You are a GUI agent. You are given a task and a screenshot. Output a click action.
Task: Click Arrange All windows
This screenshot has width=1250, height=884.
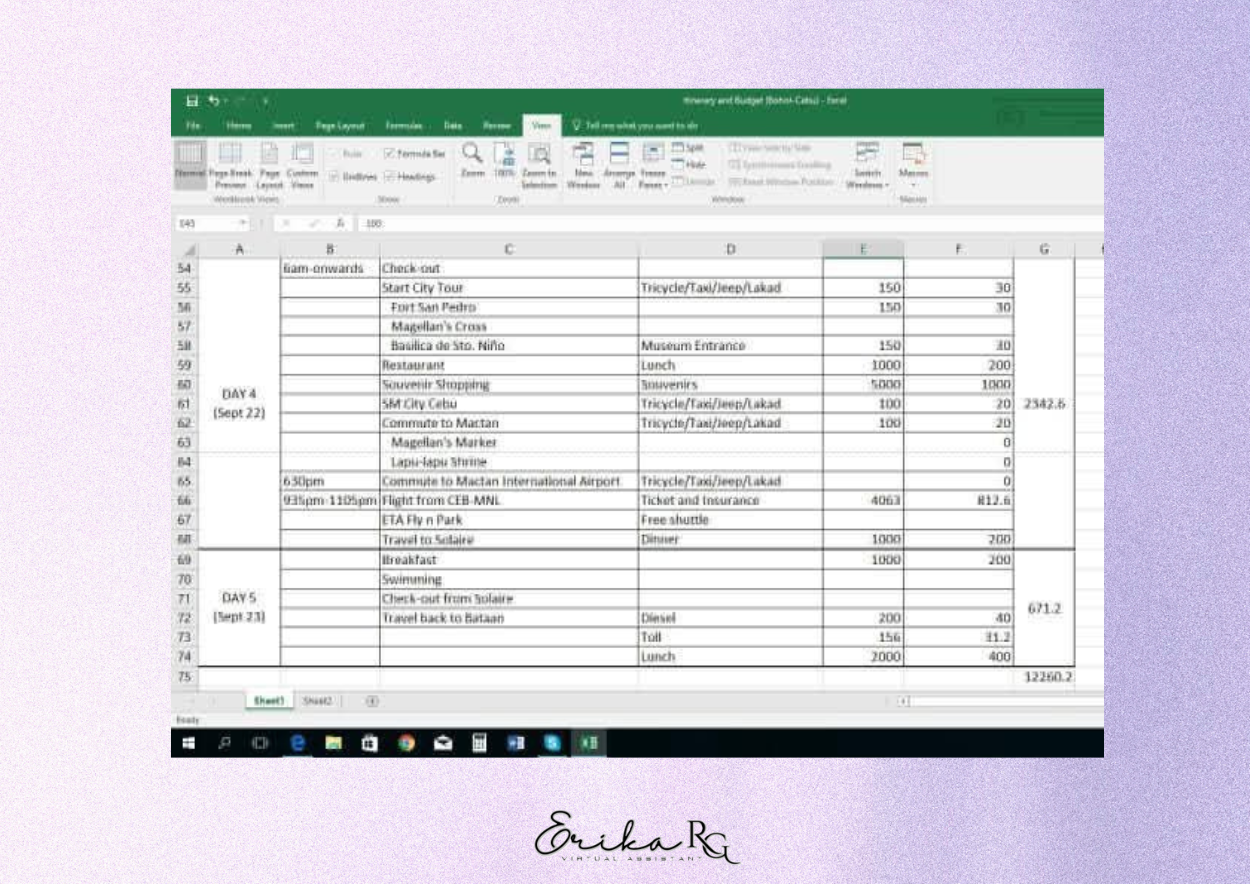619,164
